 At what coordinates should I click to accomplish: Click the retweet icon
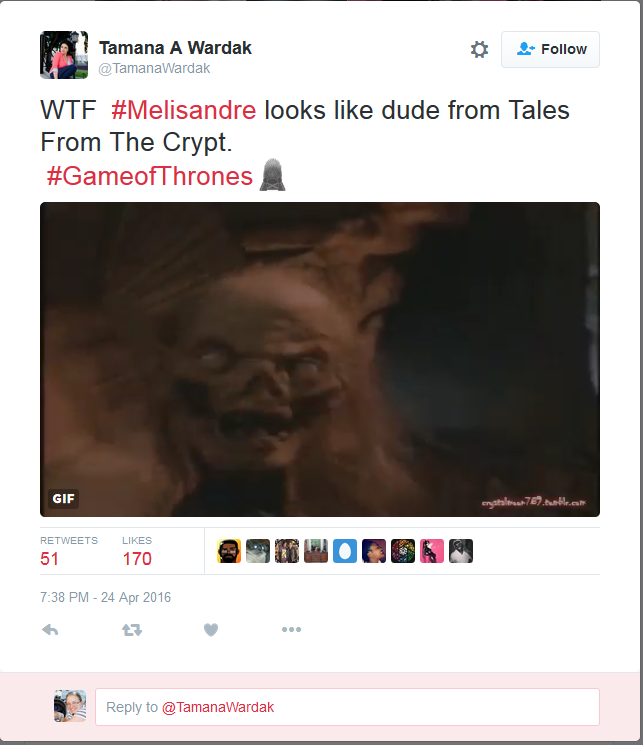point(132,630)
